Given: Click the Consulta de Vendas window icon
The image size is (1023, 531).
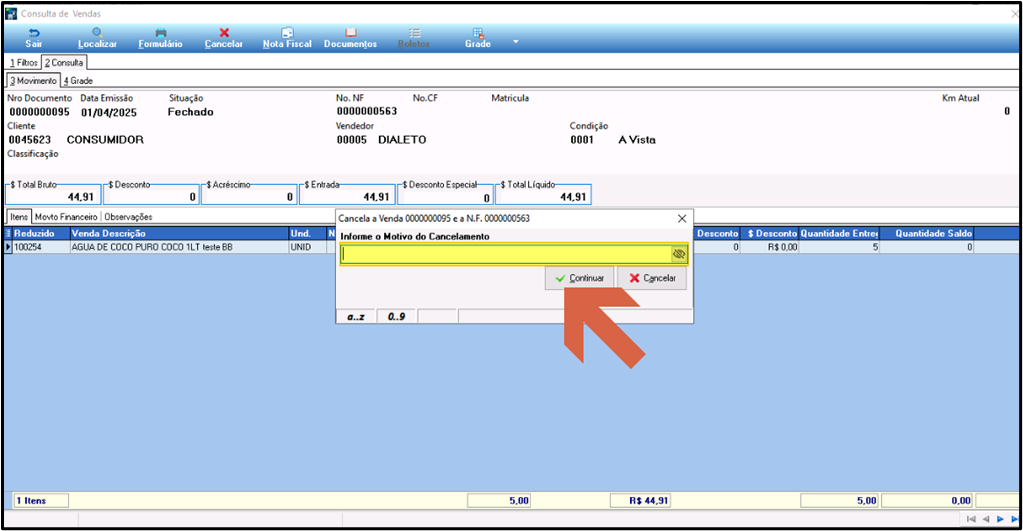Looking at the screenshot, I should pos(11,13).
